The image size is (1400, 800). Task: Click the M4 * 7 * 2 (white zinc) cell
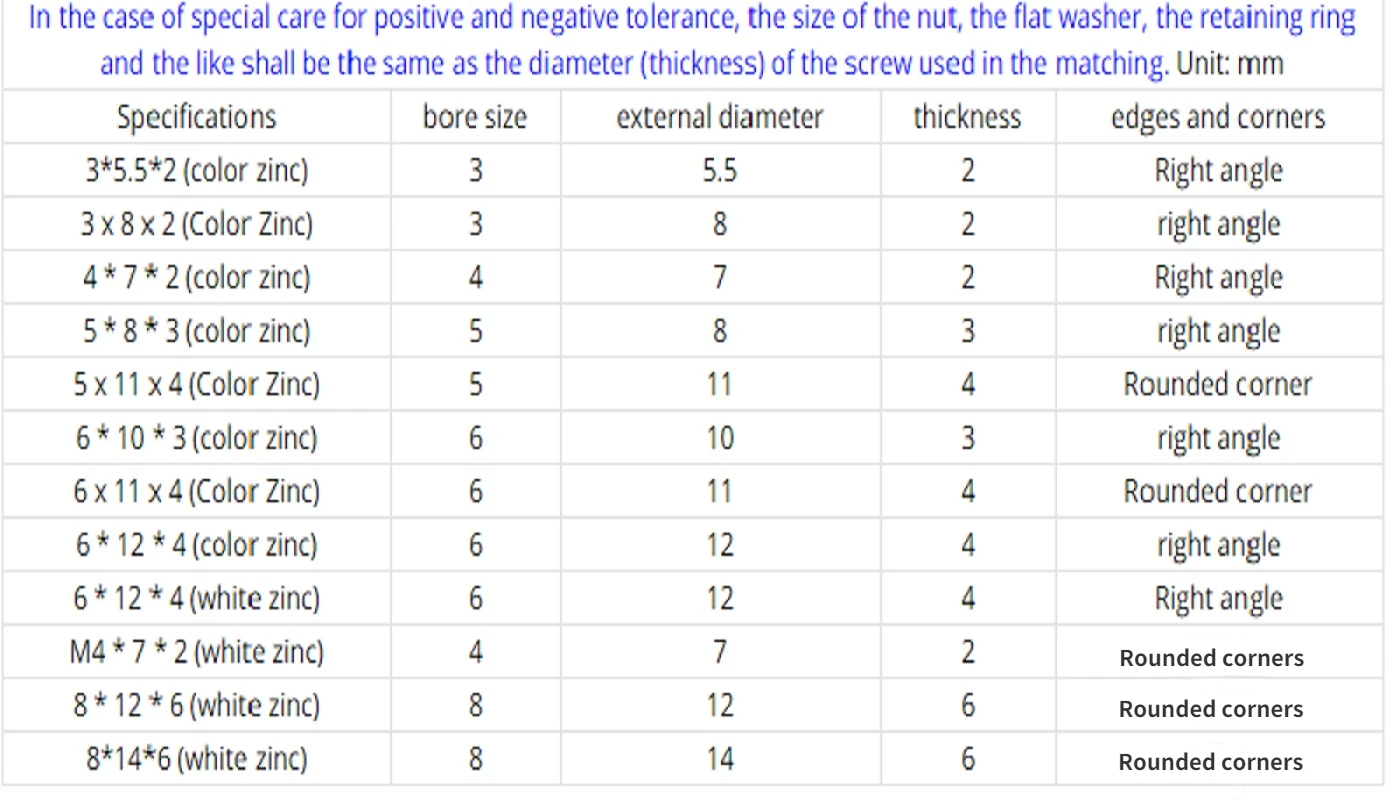coord(196,652)
